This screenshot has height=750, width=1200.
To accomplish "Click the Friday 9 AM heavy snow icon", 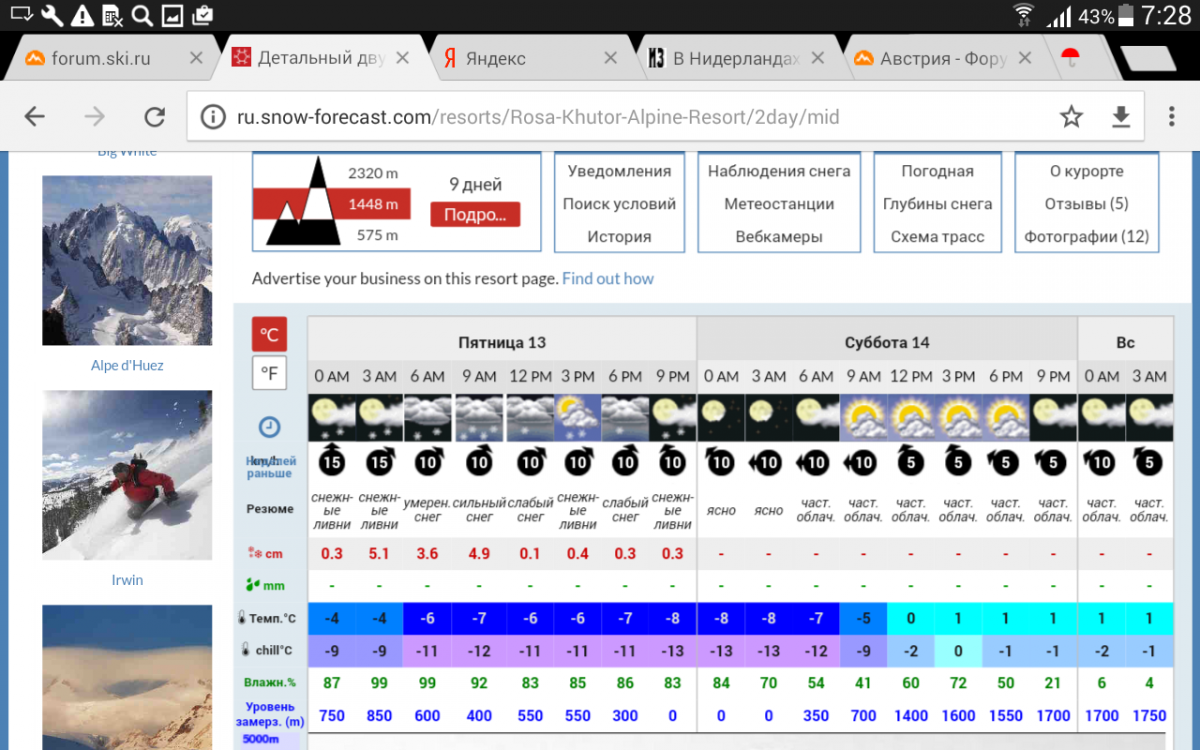I will click(x=479, y=418).
